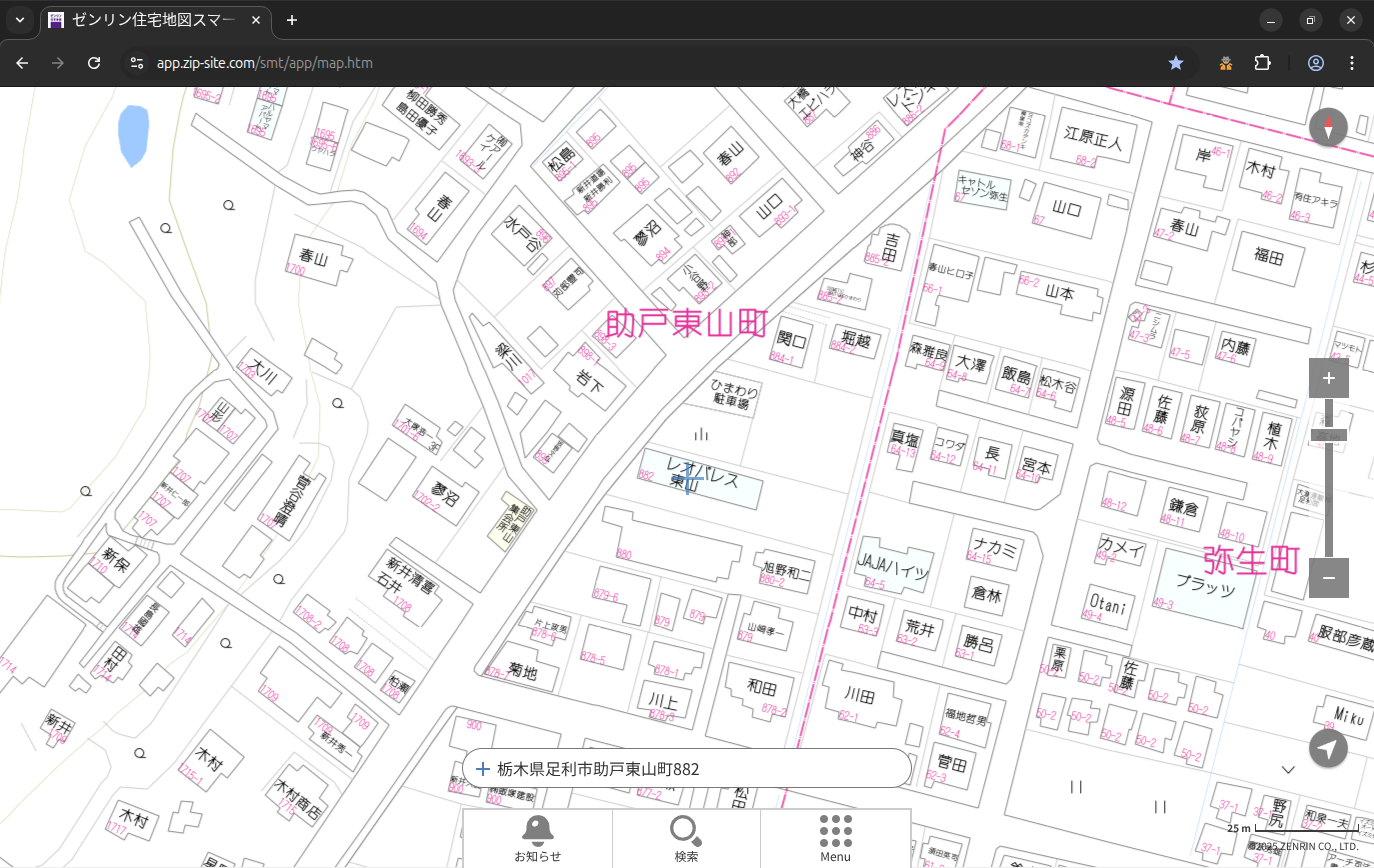
Task: Click the 栃木県足利市助戸東山町882 address field
Action: coord(690,769)
